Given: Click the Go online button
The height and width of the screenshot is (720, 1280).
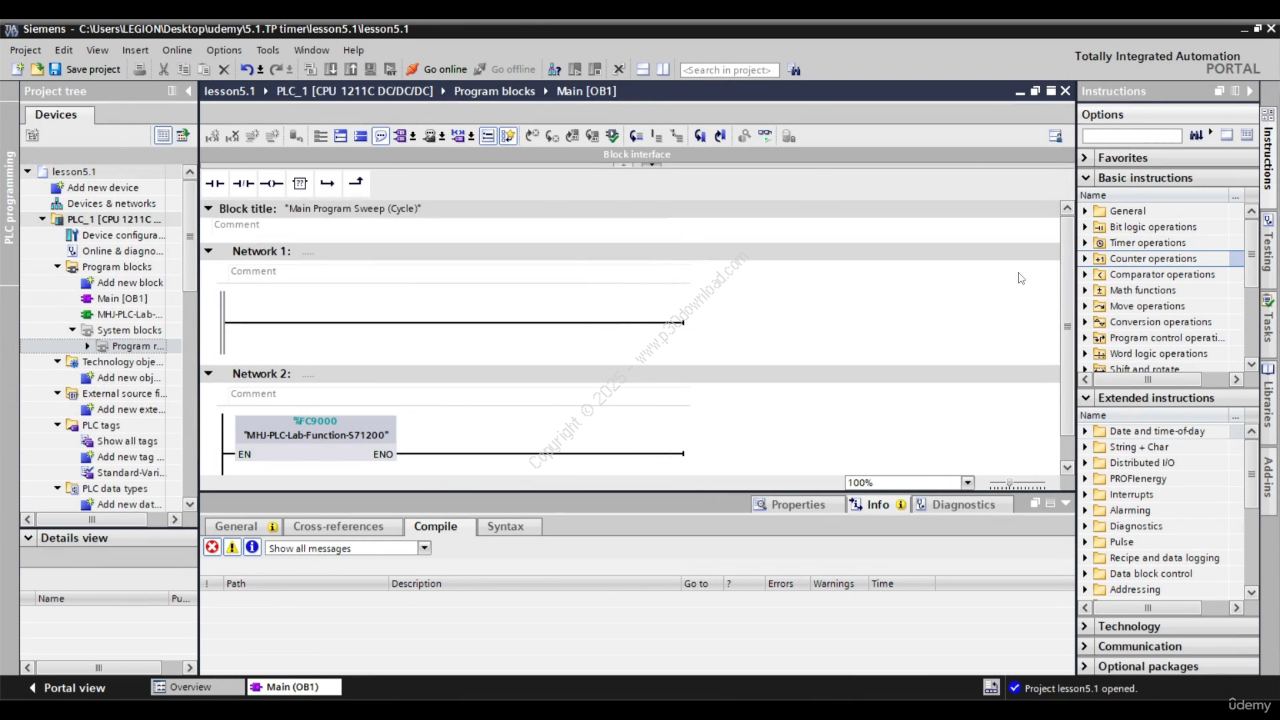Looking at the screenshot, I should point(436,69).
